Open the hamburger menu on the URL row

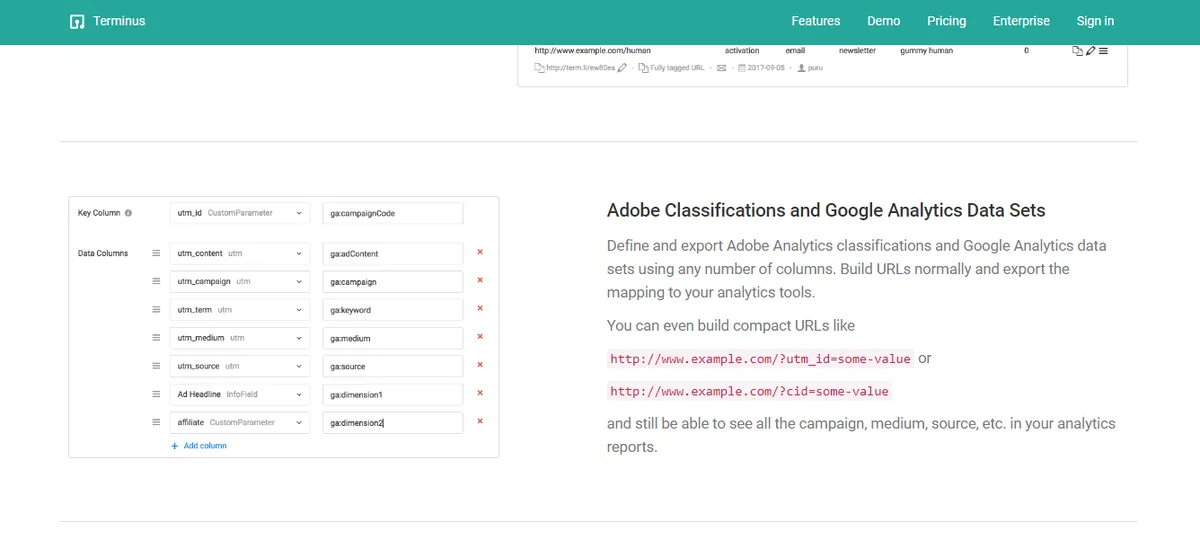click(x=1103, y=50)
